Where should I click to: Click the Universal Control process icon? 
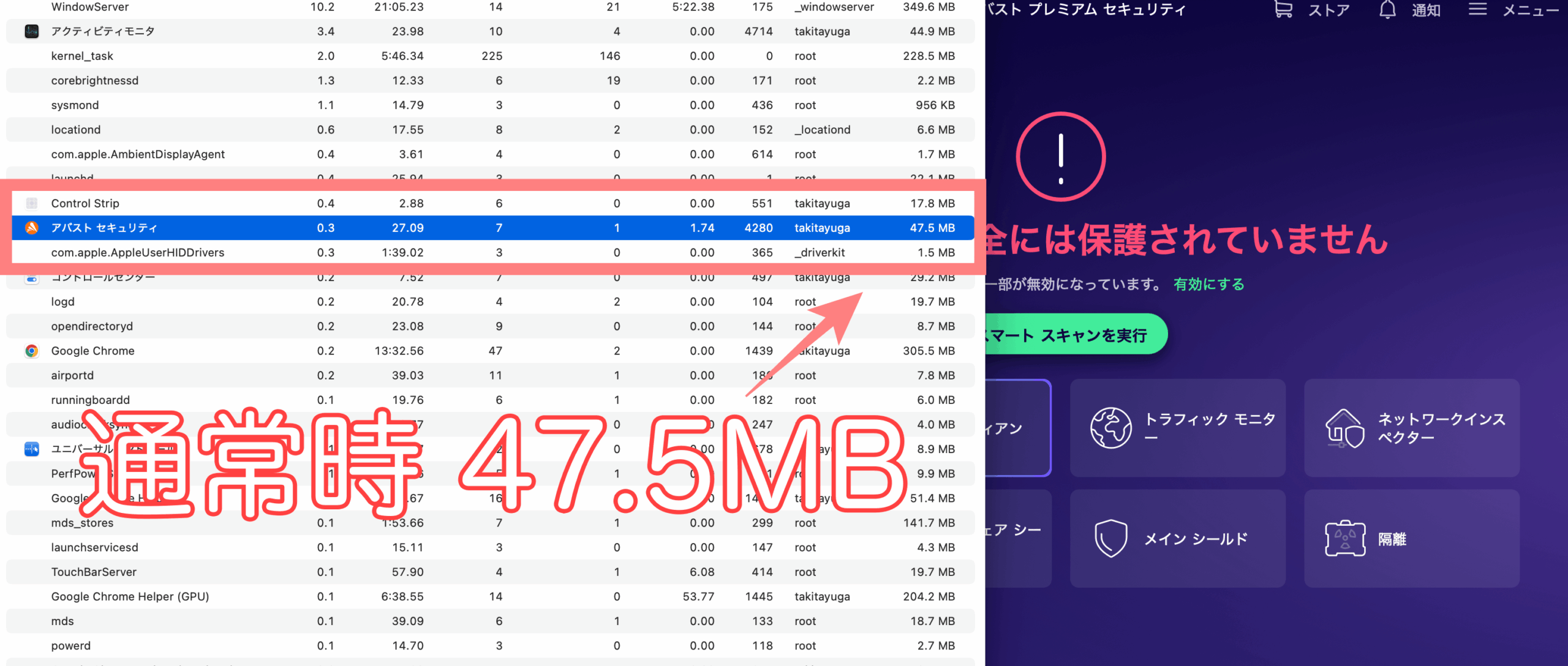(32, 449)
